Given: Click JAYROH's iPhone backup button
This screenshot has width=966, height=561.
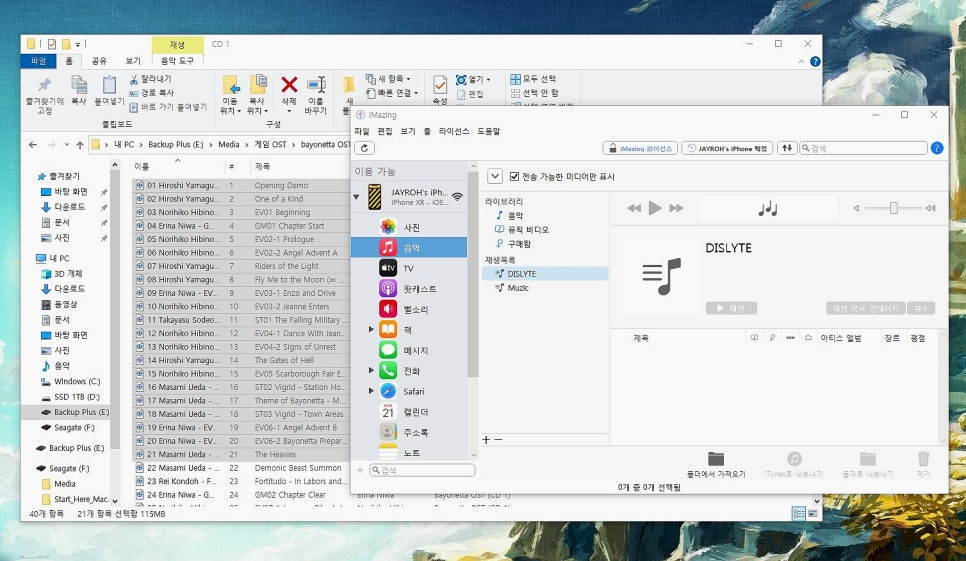Looking at the screenshot, I should point(727,148).
